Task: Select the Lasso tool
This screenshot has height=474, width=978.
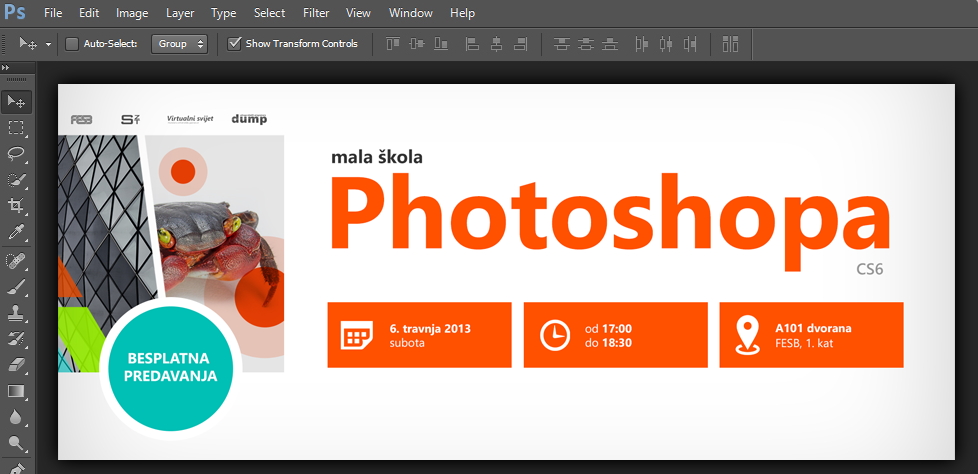Action: coord(16,154)
